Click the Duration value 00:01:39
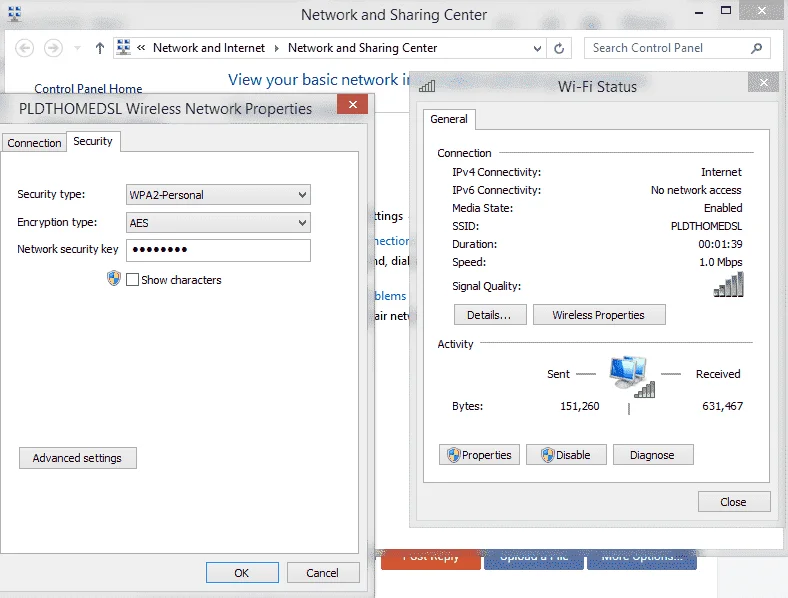This screenshot has height=598, width=788. point(720,244)
